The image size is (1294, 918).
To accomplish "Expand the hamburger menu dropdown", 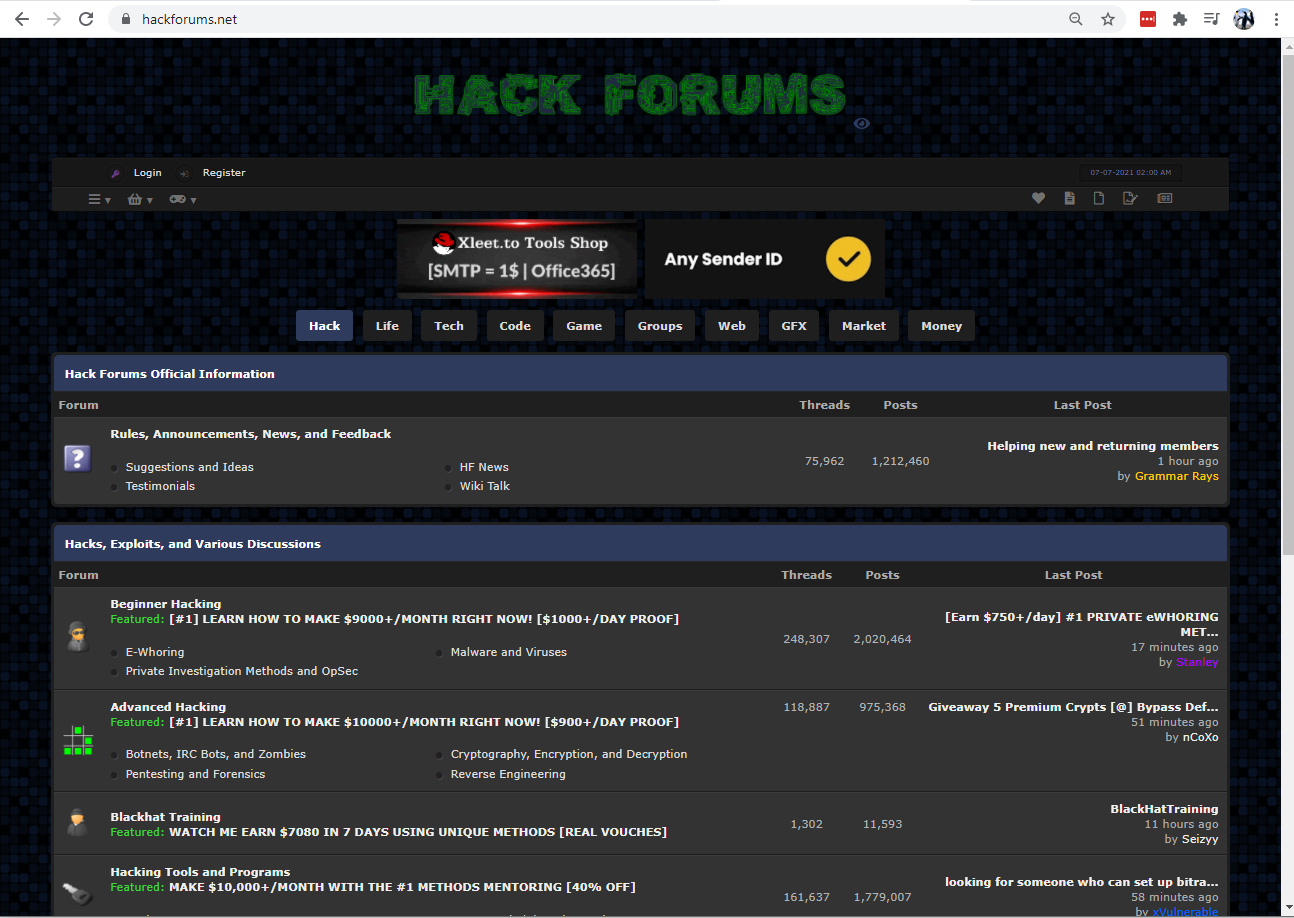I will (x=99, y=200).
